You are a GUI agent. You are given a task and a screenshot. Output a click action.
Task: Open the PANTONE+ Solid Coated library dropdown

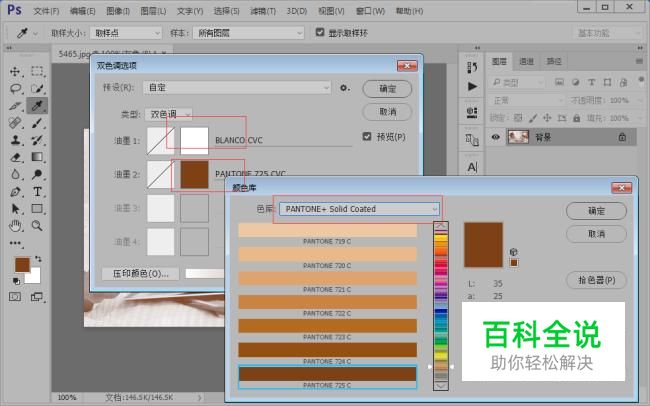359,209
